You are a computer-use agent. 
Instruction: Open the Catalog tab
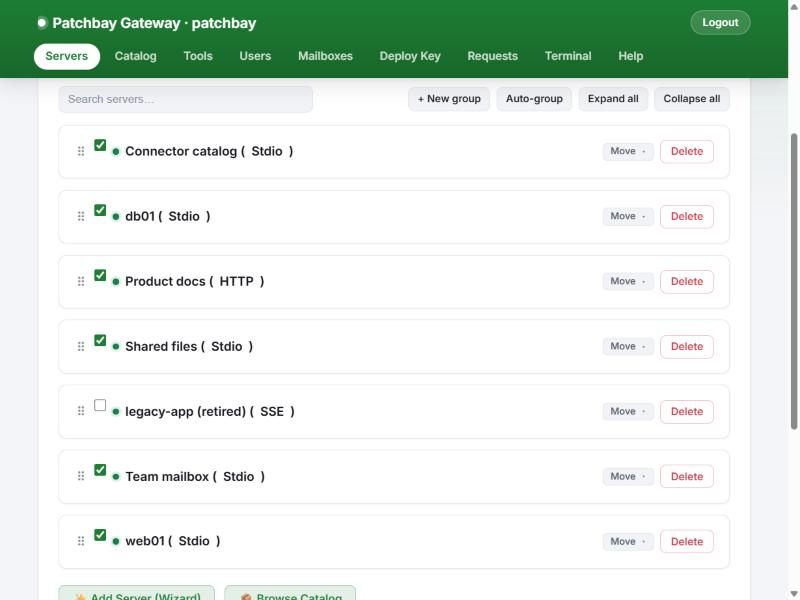click(135, 56)
